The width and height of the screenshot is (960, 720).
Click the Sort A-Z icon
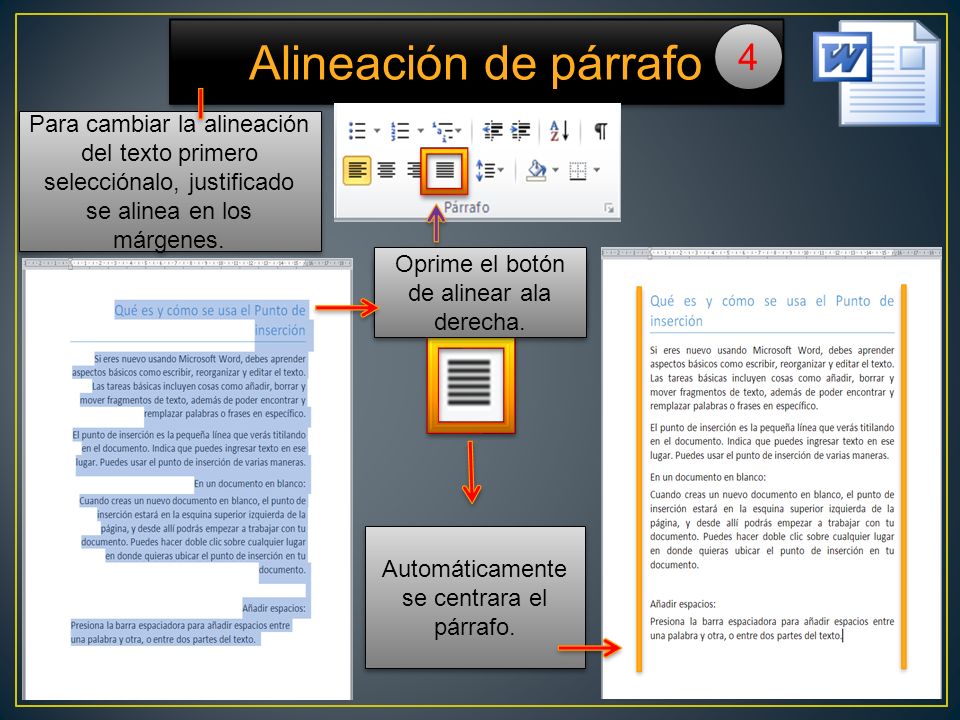[x=559, y=130]
